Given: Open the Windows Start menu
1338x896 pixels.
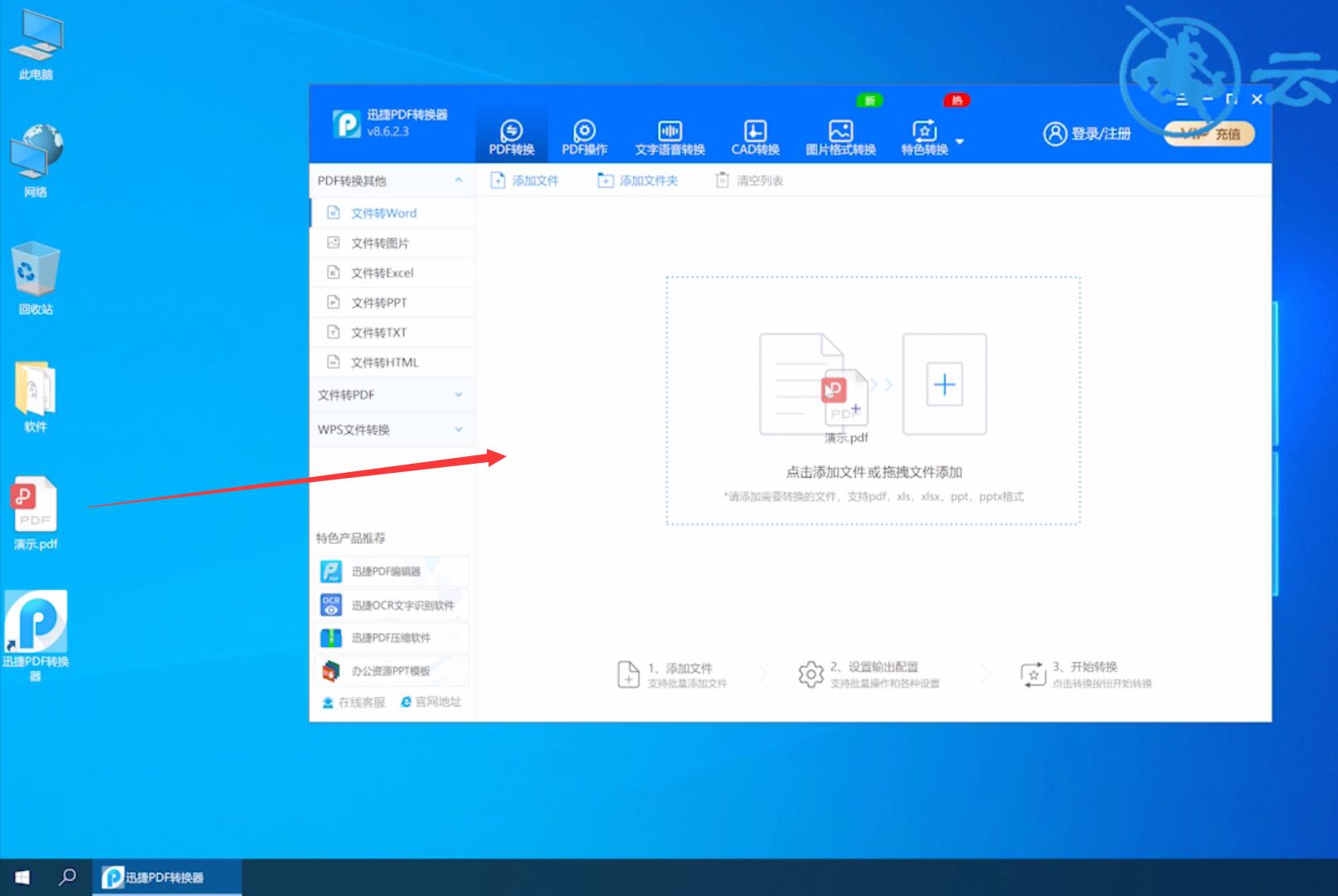Looking at the screenshot, I should (x=22, y=877).
